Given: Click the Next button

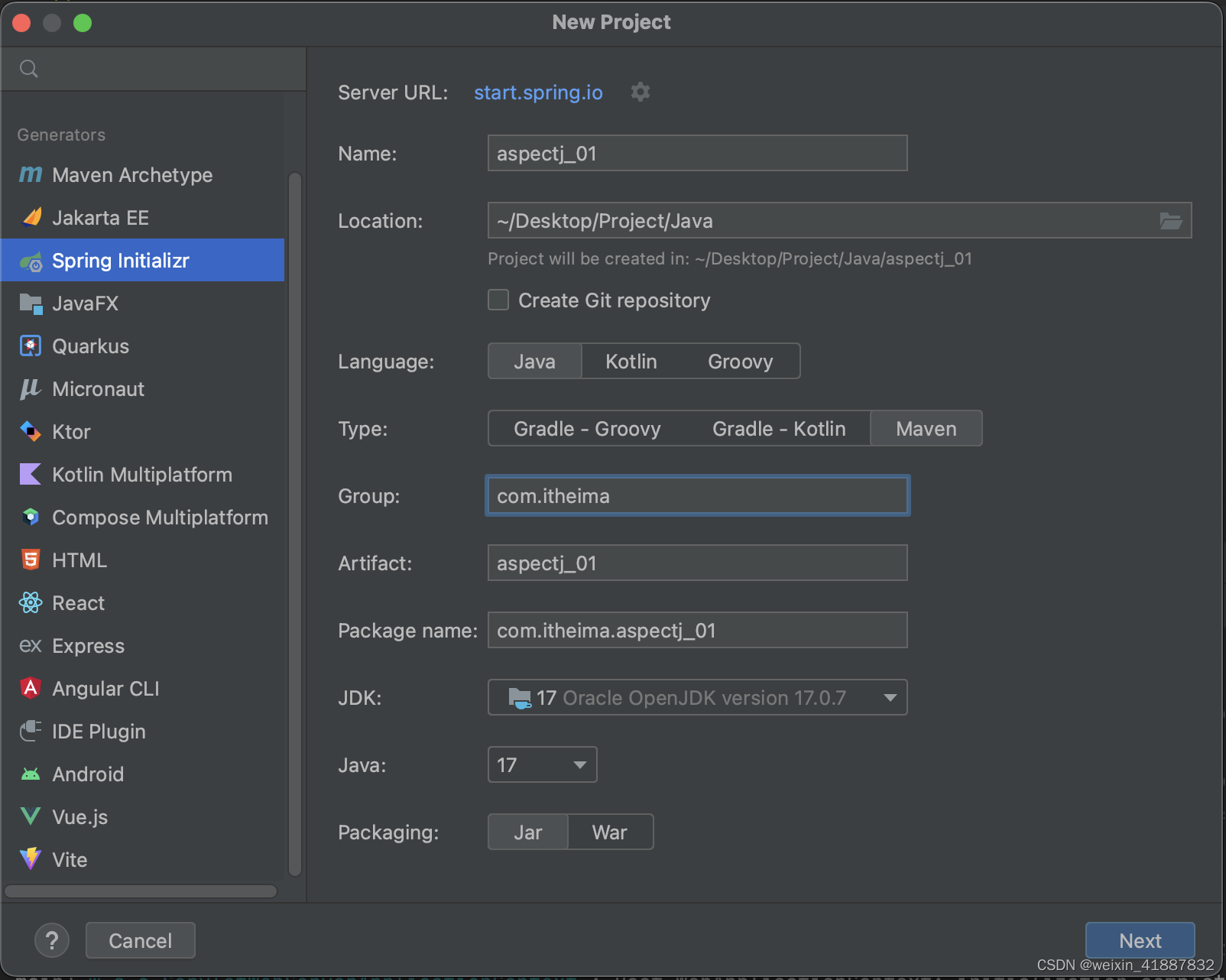Looking at the screenshot, I should pyautogui.click(x=1140, y=940).
